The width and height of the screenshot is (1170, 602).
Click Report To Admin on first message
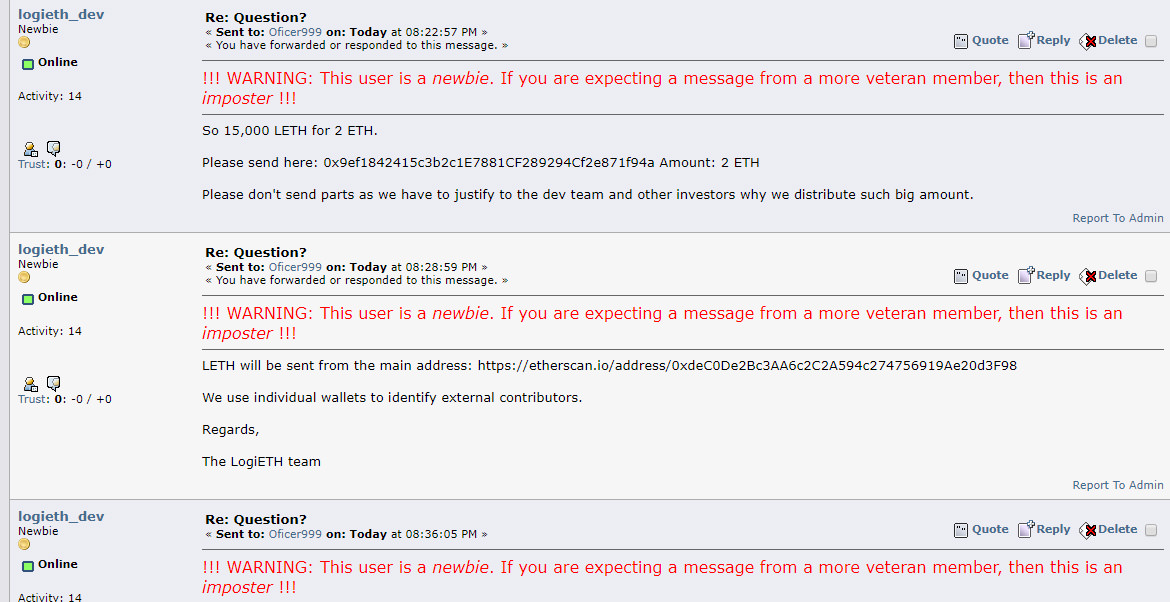tap(1118, 218)
